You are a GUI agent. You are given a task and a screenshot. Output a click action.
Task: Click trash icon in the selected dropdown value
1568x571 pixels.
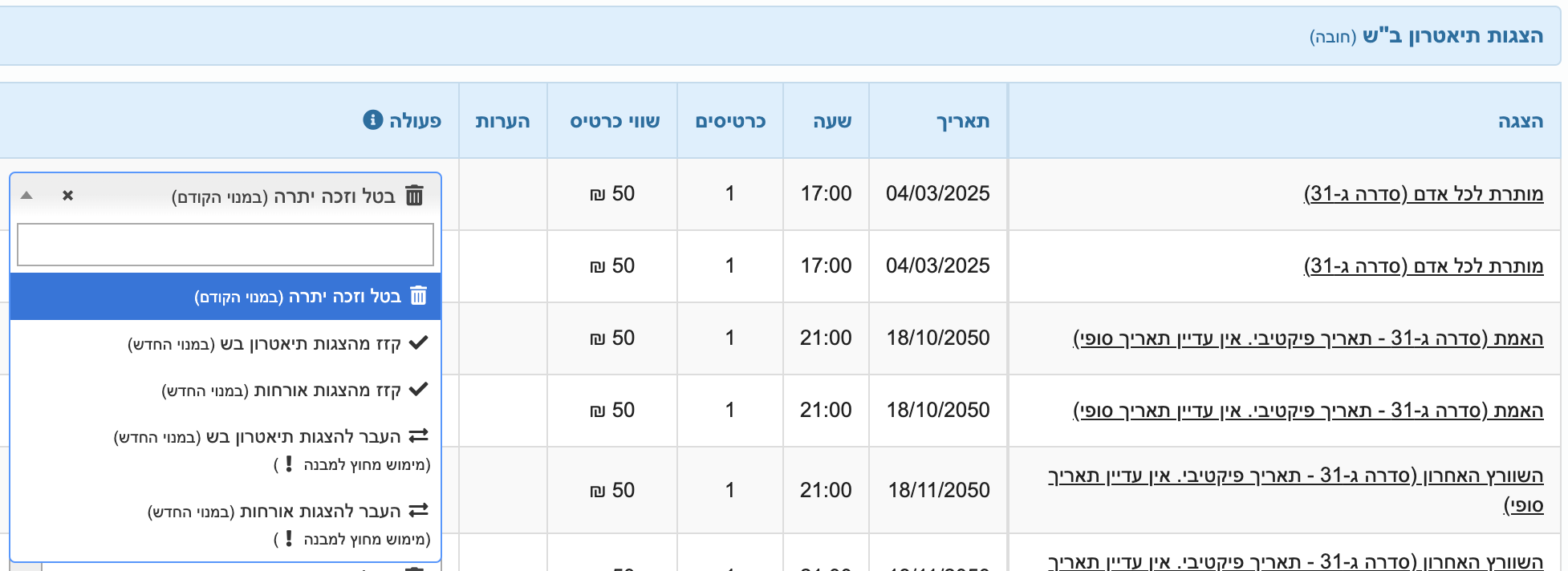pyautogui.click(x=414, y=195)
